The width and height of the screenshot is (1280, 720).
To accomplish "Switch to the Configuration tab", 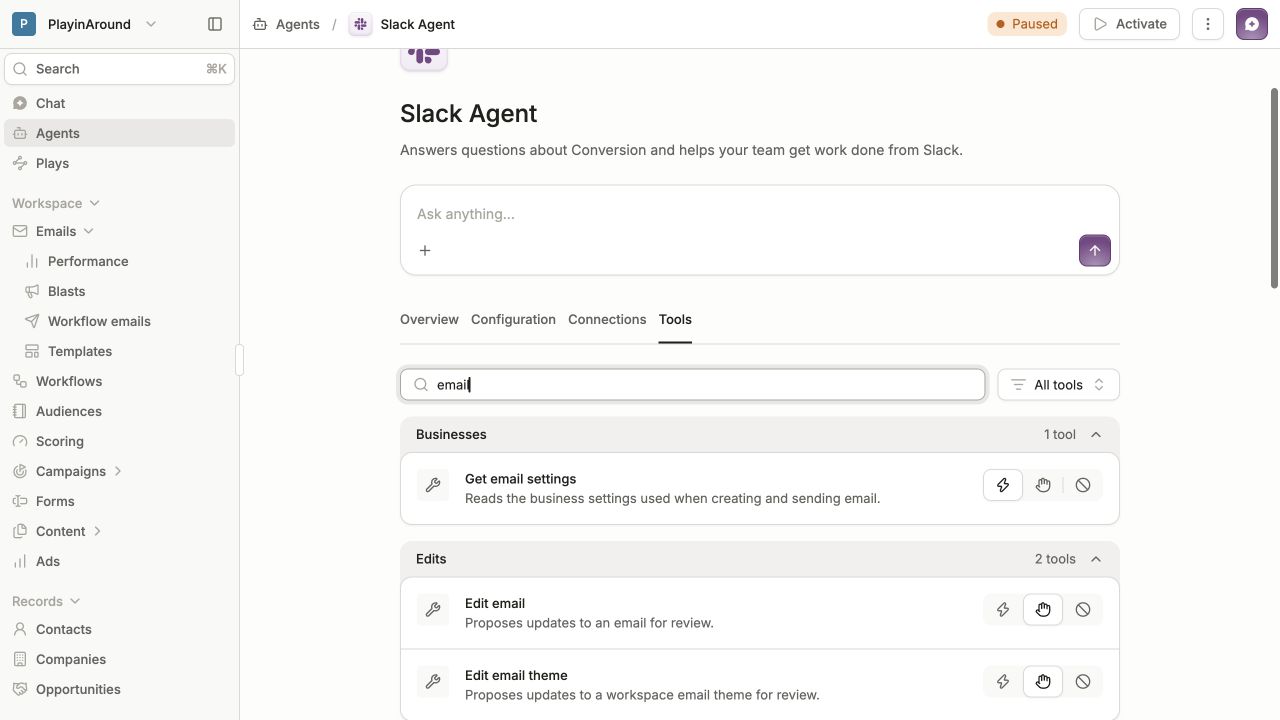I will (x=513, y=319).
